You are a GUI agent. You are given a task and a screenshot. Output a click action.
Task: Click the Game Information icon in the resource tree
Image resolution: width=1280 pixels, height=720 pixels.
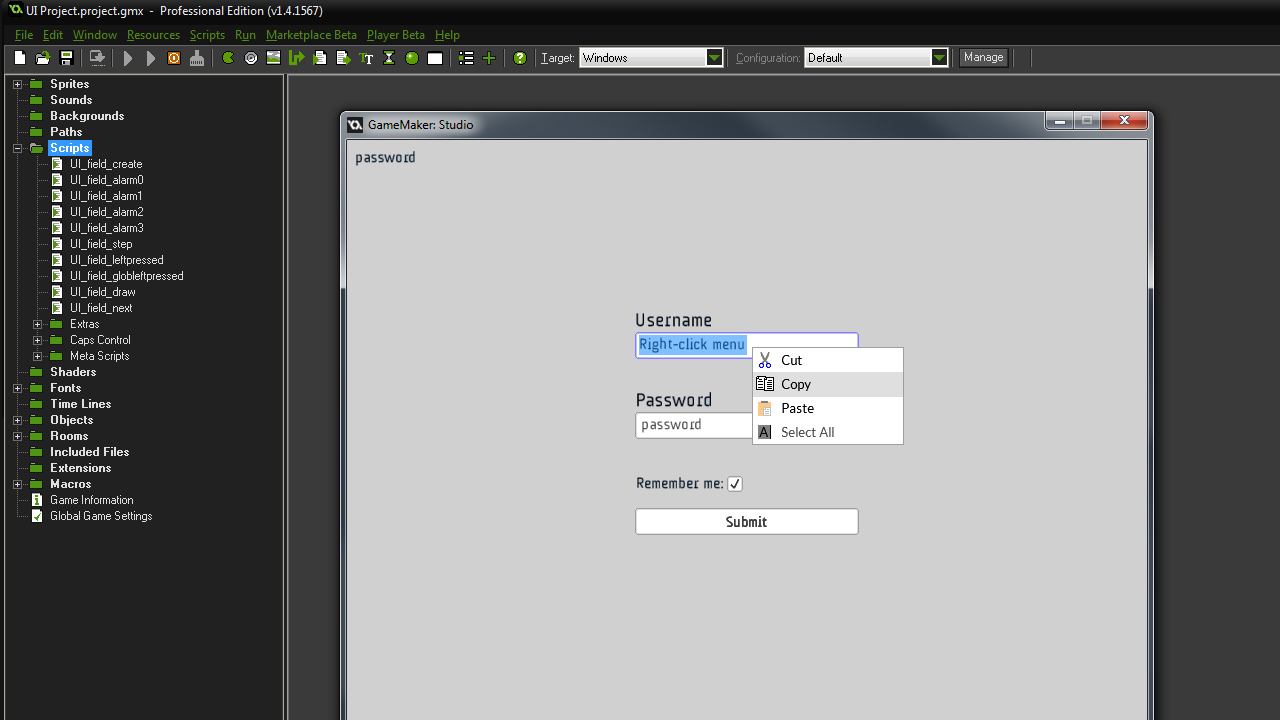pos(37,500)
